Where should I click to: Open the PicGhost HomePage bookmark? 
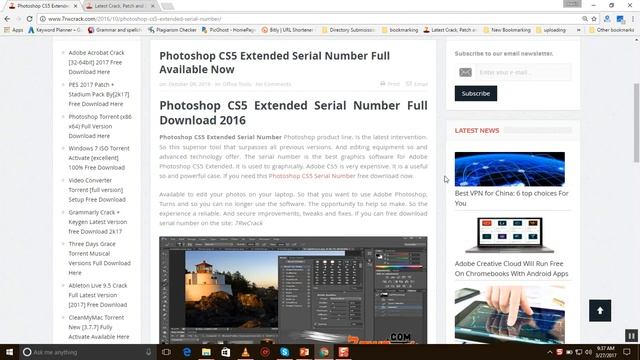(229, 30)
